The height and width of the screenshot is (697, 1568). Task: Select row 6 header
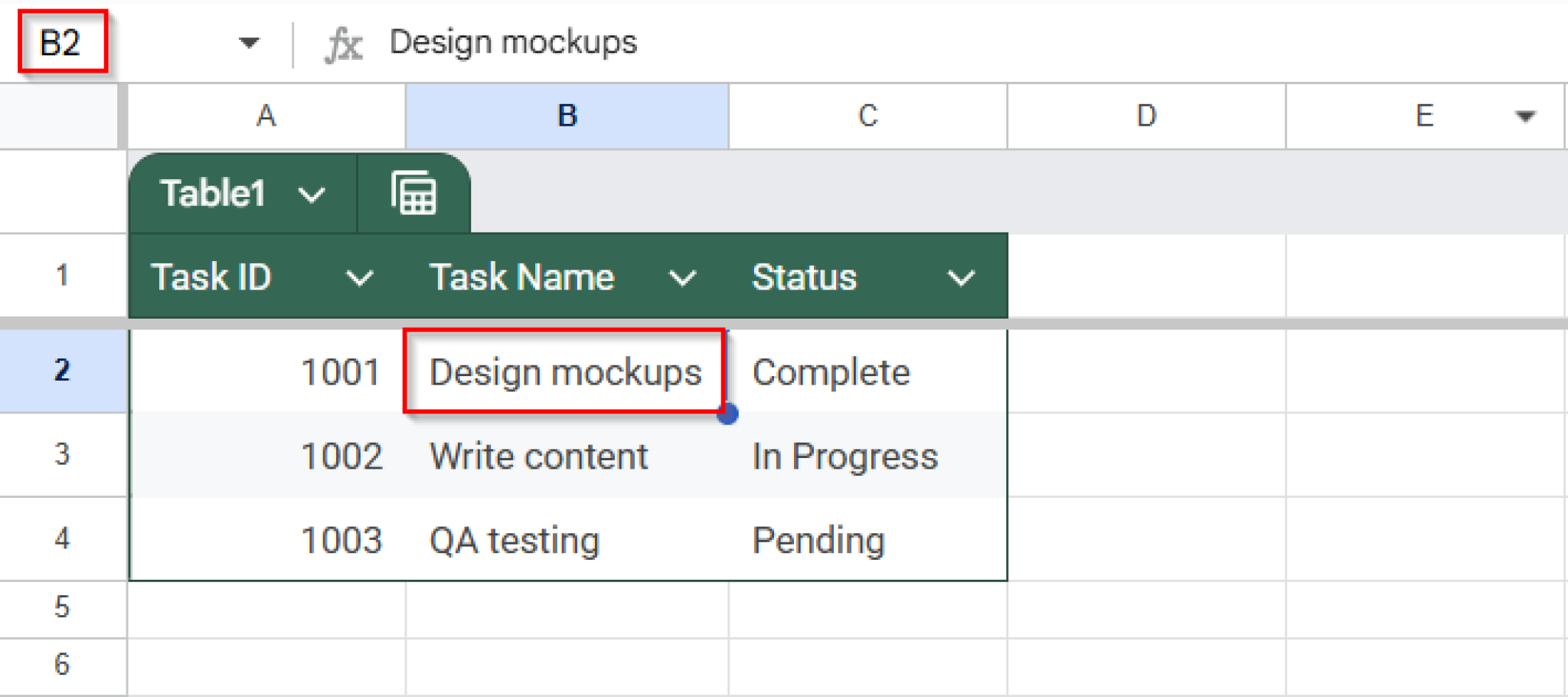[x=62, y=665]
